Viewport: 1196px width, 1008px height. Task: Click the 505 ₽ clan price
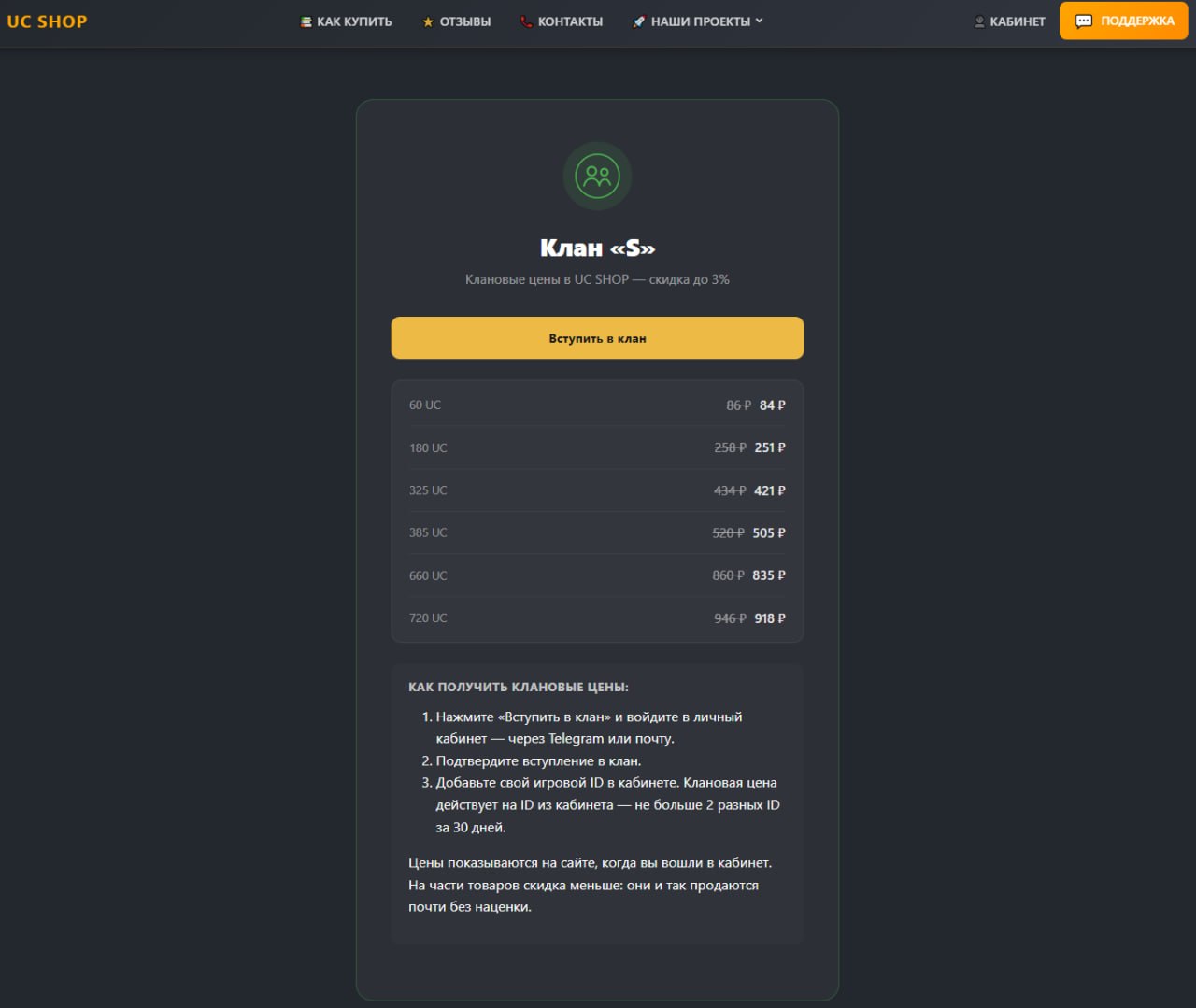click(x=769, y=532)
